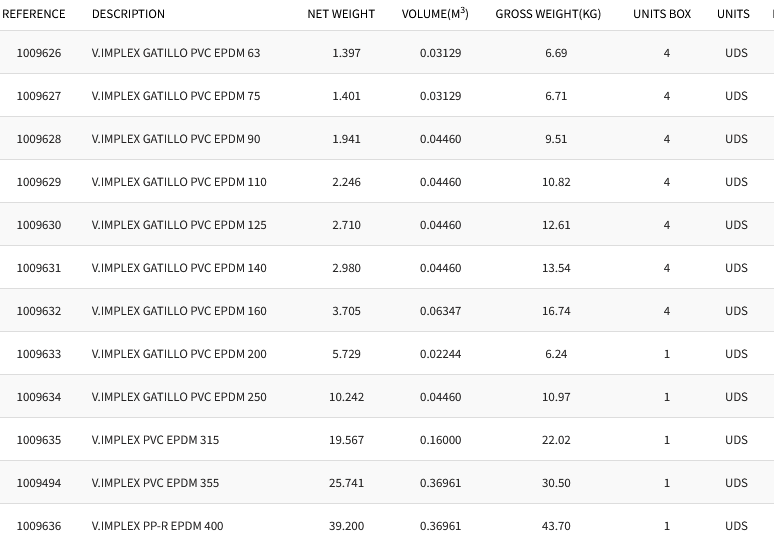
Task: Click the REFERENCE column header
Action: point(34,14)
